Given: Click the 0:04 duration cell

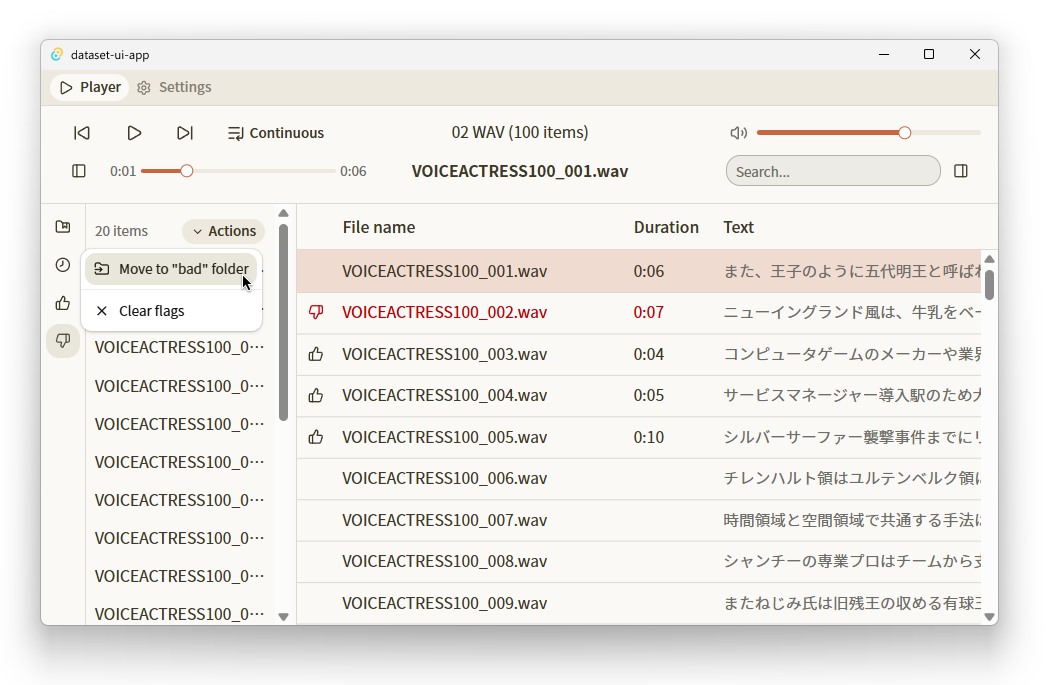Looking at the screenshot, I should (x=649, y=354).
